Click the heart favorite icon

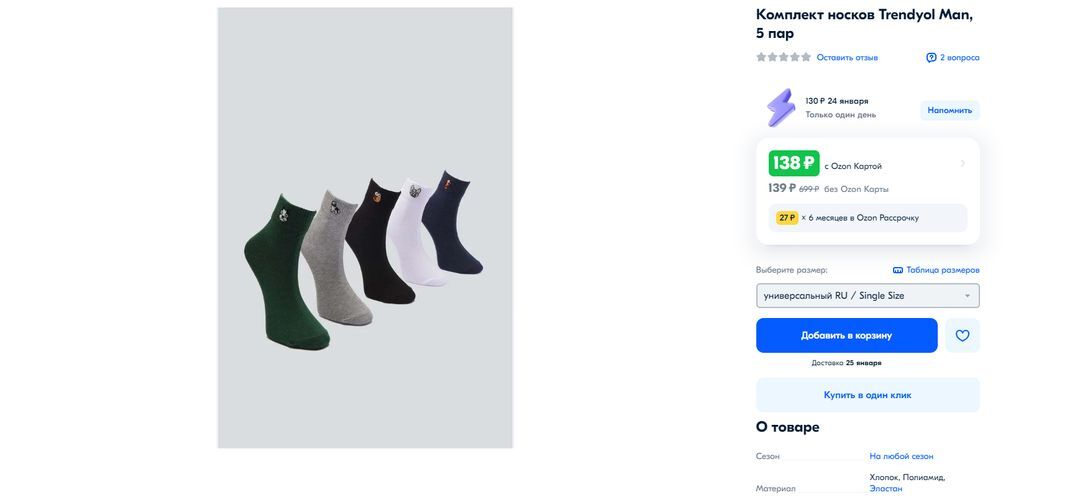(962, 336)
